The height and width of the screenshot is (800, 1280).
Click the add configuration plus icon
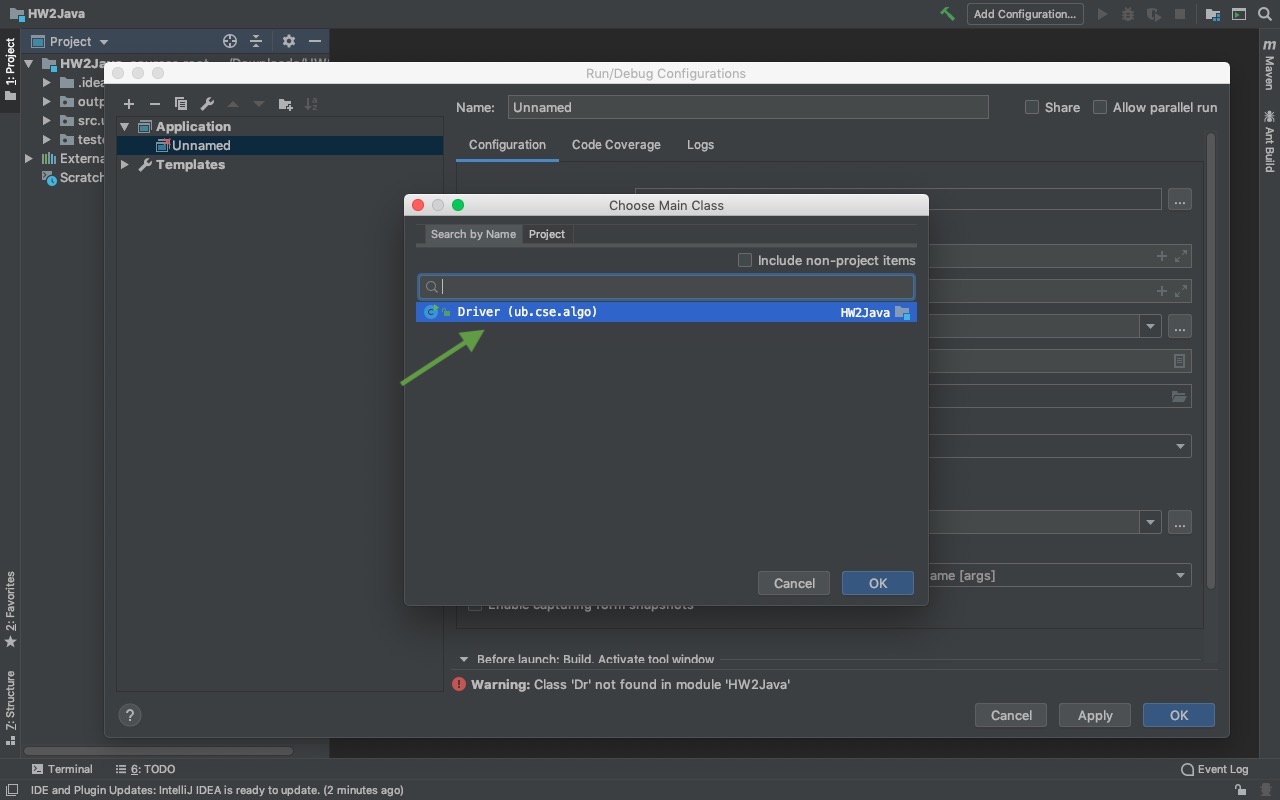click(x=129, y=104)
